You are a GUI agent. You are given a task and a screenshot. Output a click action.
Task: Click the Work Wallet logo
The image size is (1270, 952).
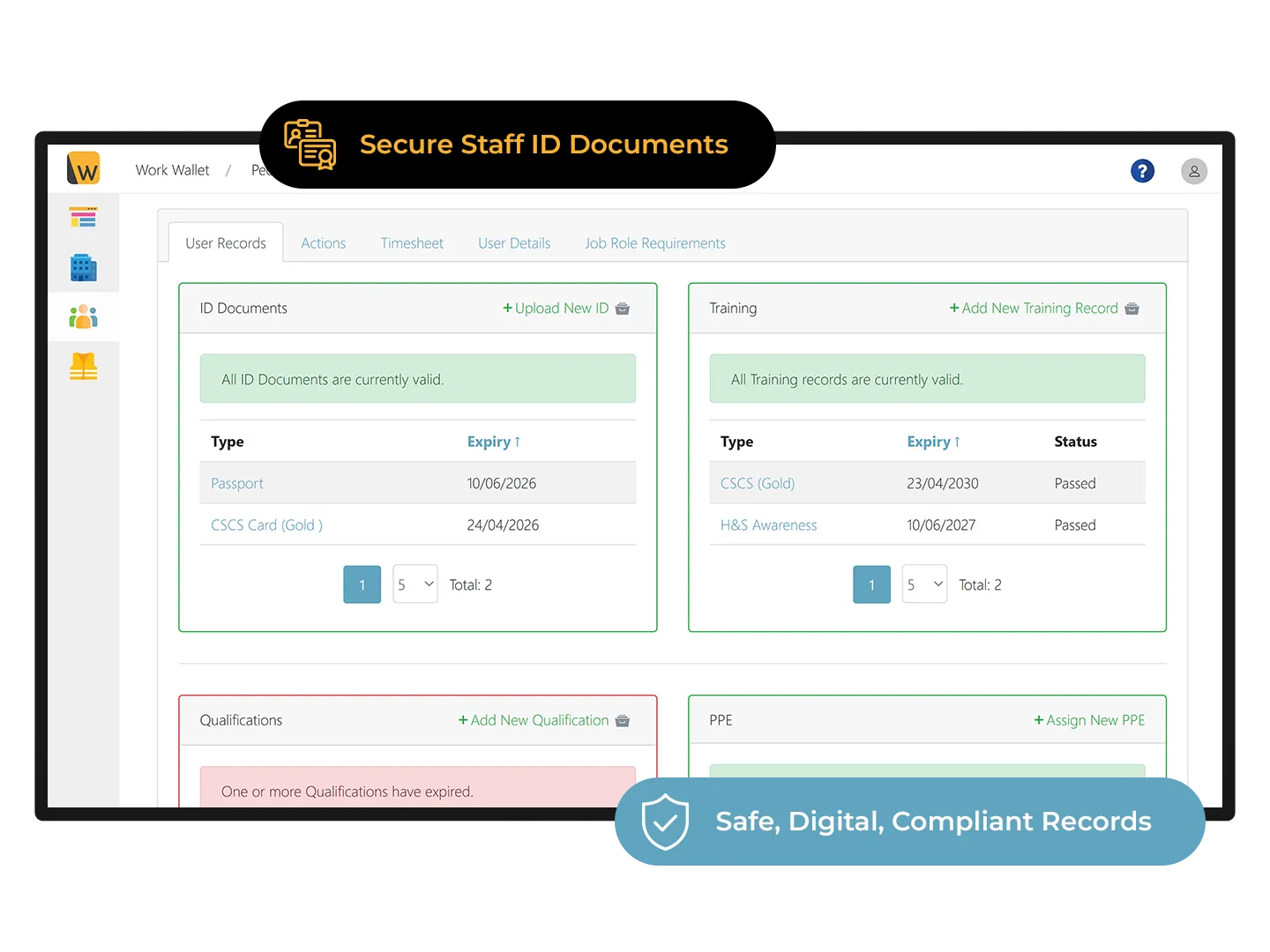coord(83,167)
